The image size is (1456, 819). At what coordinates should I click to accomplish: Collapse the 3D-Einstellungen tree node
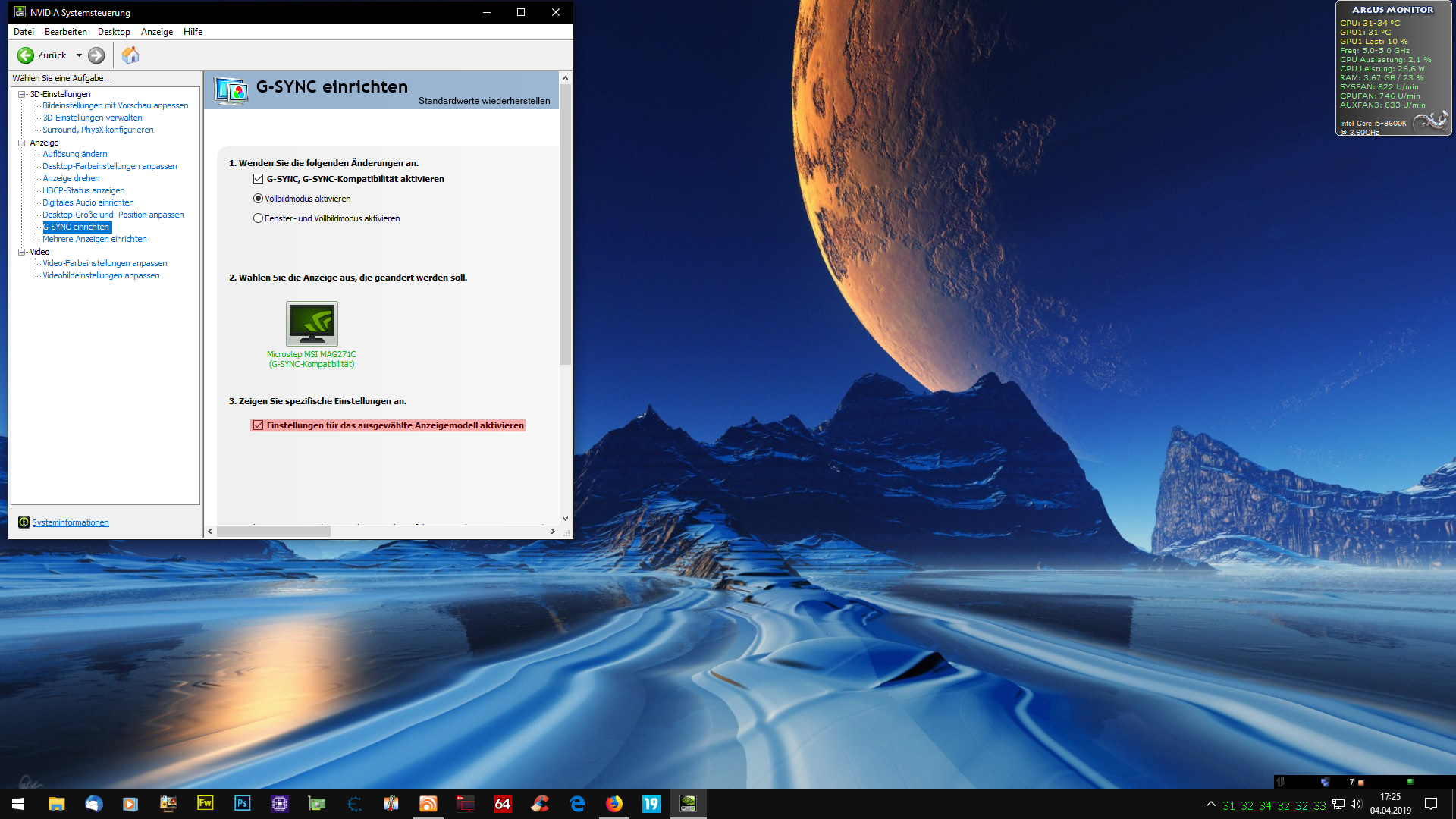22,94
